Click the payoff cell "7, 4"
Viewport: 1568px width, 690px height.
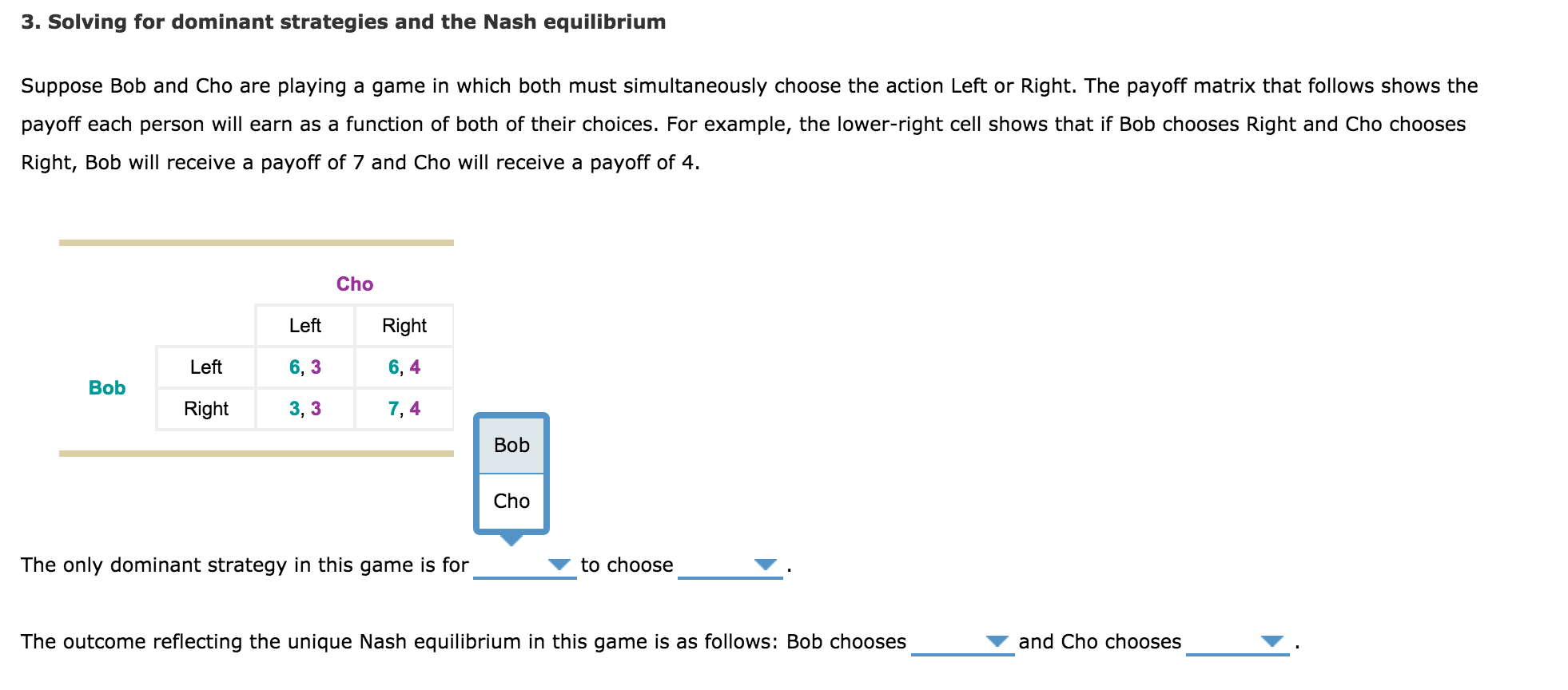[404, 408]
